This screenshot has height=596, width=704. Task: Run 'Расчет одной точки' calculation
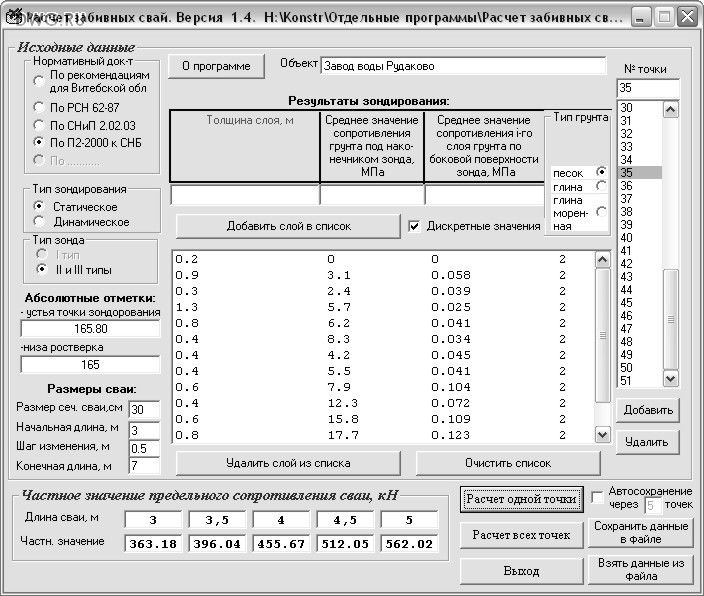coord(521,499)
